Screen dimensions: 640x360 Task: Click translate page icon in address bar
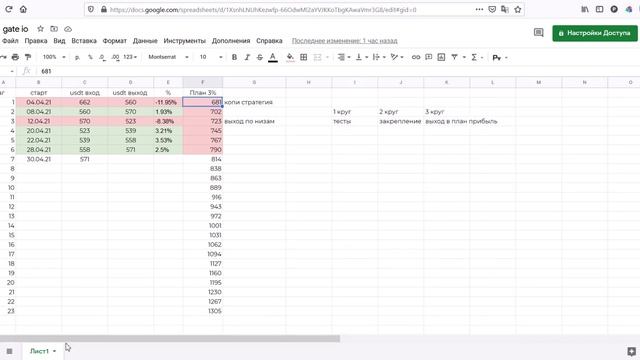coord(505,9)
